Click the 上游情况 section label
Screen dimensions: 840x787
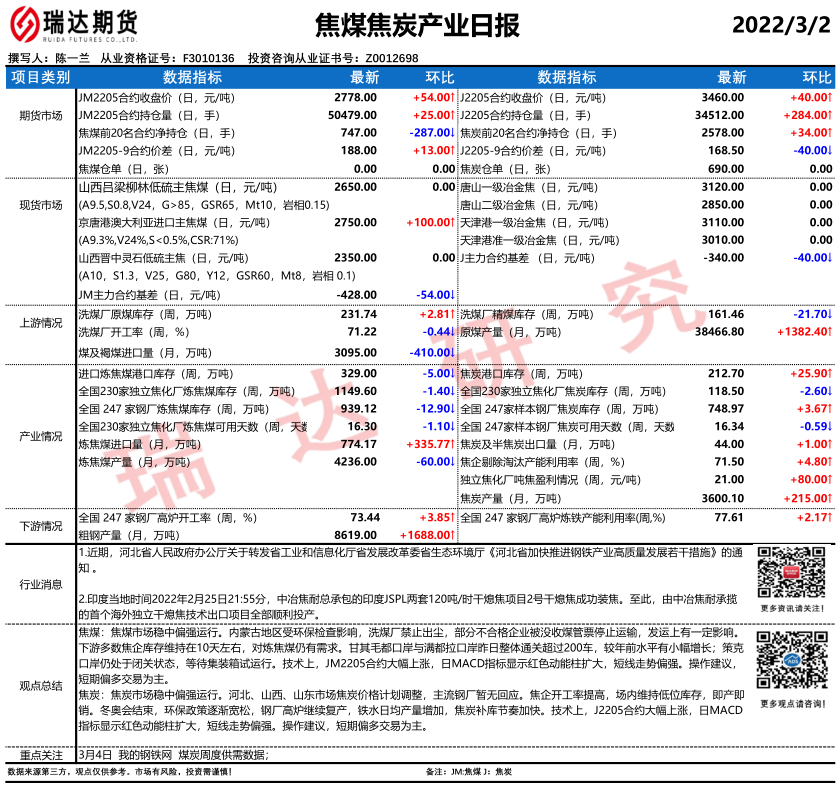40,323
